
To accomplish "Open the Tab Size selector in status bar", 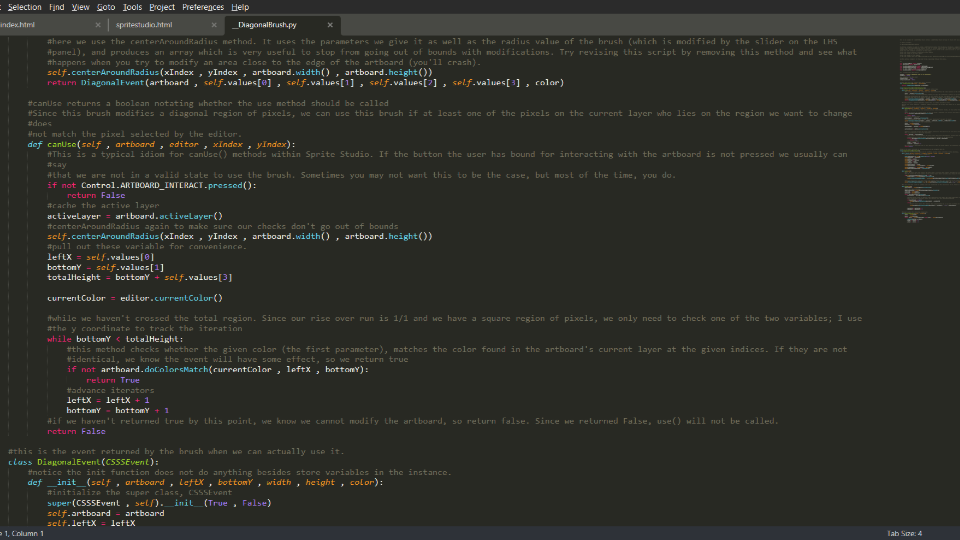I will (x=904, y=533).
